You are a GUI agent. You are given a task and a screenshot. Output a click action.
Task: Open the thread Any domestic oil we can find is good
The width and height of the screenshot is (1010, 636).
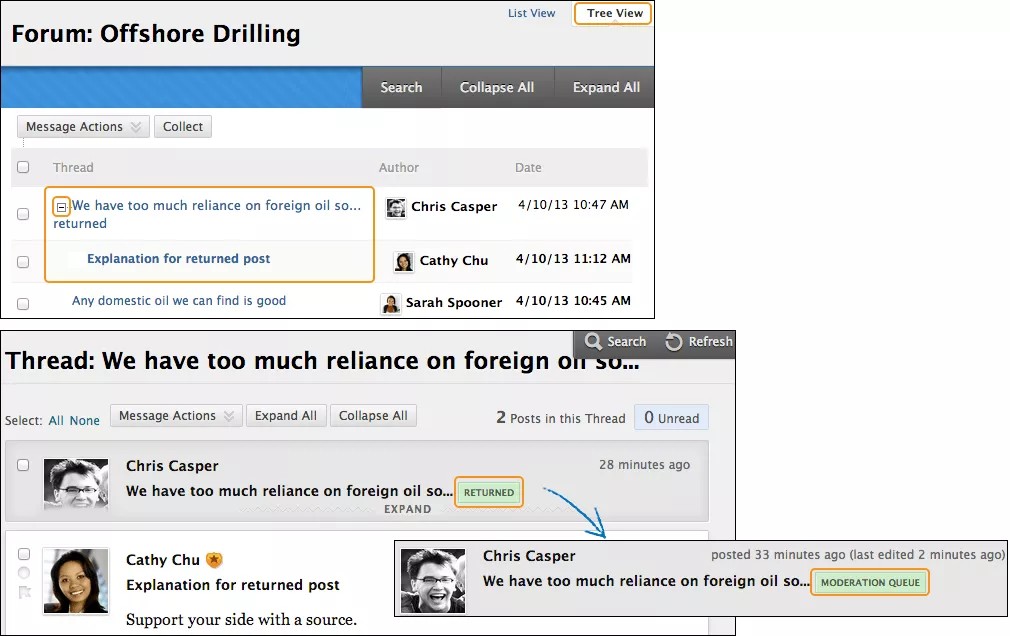(x=179, y=300)
